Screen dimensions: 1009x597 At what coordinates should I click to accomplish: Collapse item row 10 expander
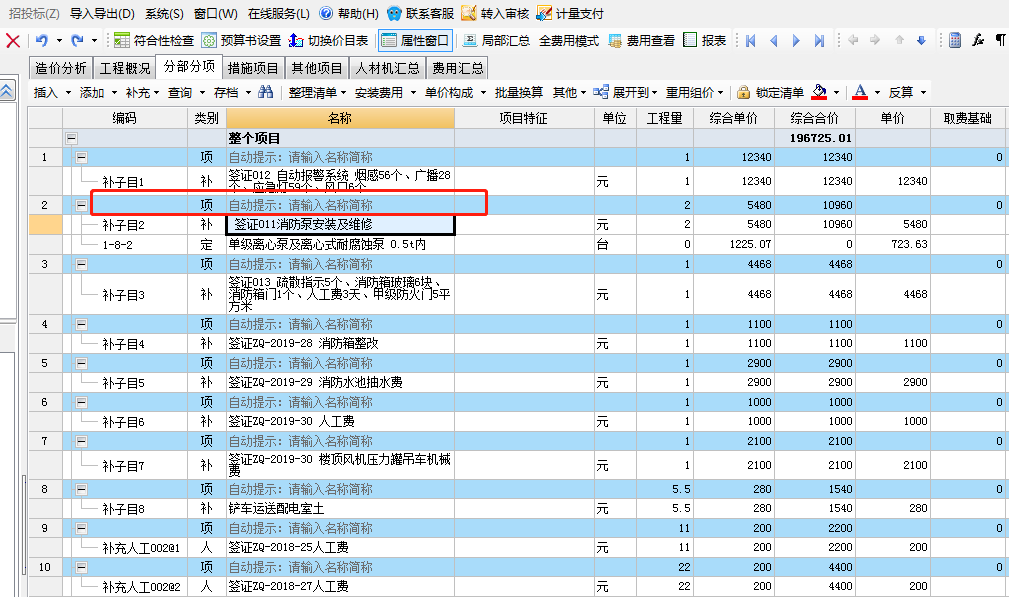(82, 567)
